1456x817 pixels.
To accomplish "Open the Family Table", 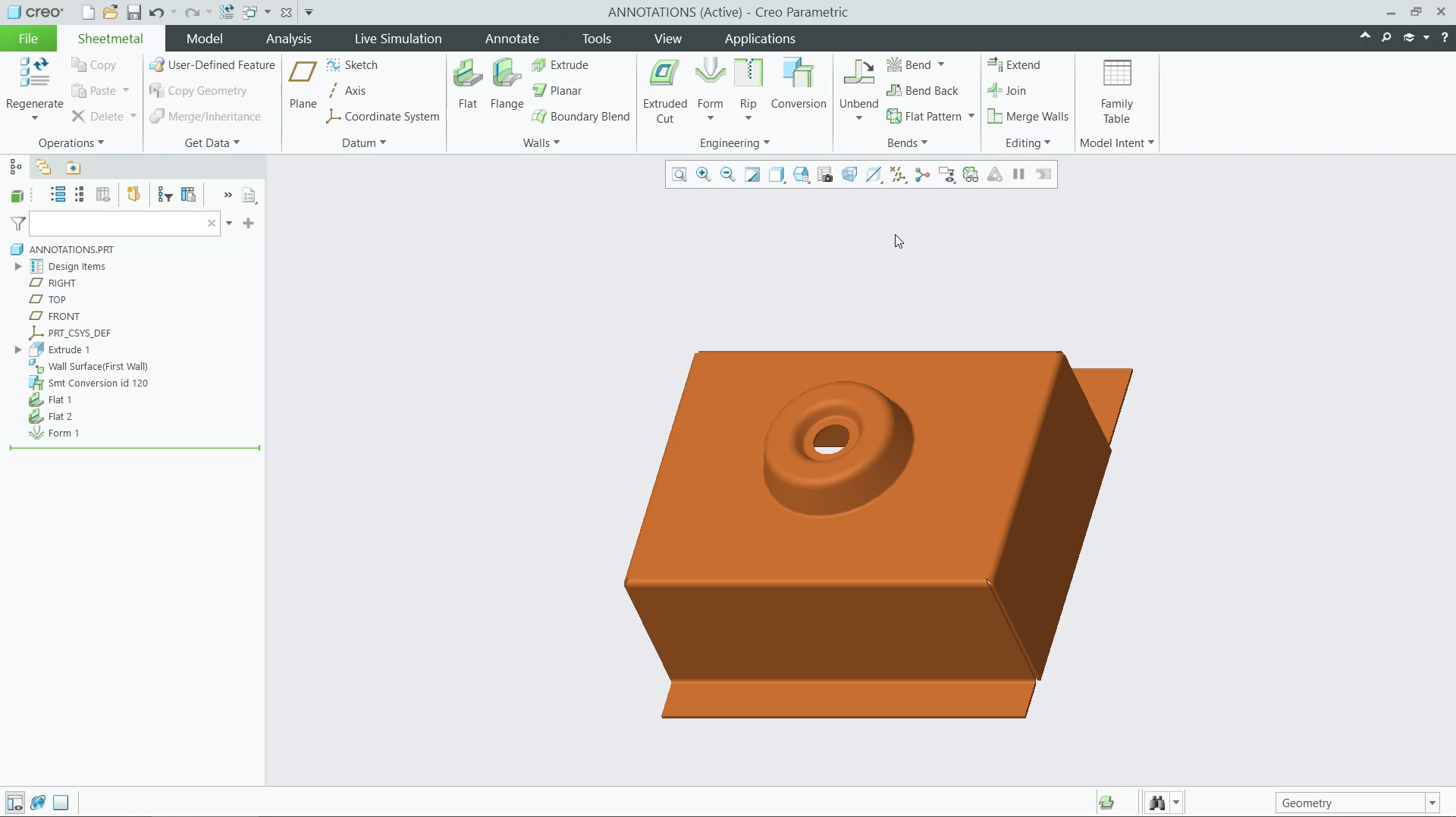I will tap(1117, 91).
